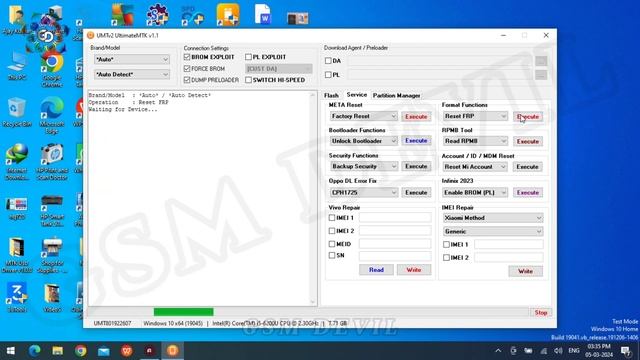Screen dimensions: 640x360
Task: Open the Videos folder on desktop
Action: (x=52, y=298)
